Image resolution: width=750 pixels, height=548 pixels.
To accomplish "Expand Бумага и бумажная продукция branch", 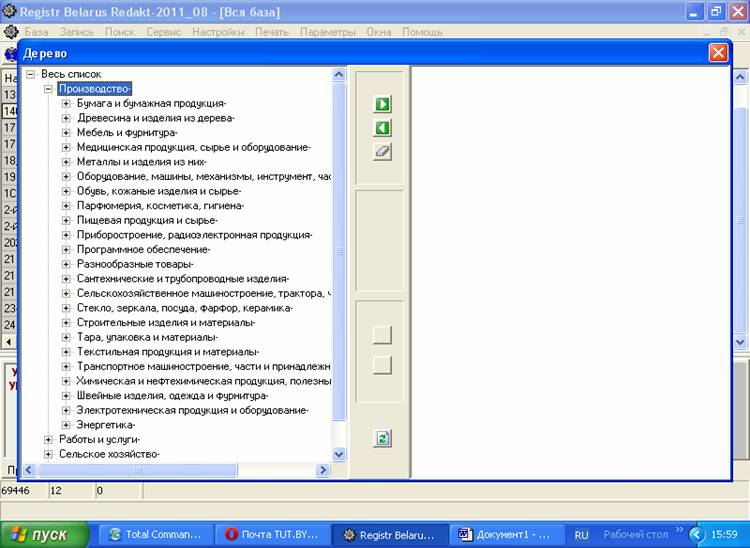I will 66,104.
